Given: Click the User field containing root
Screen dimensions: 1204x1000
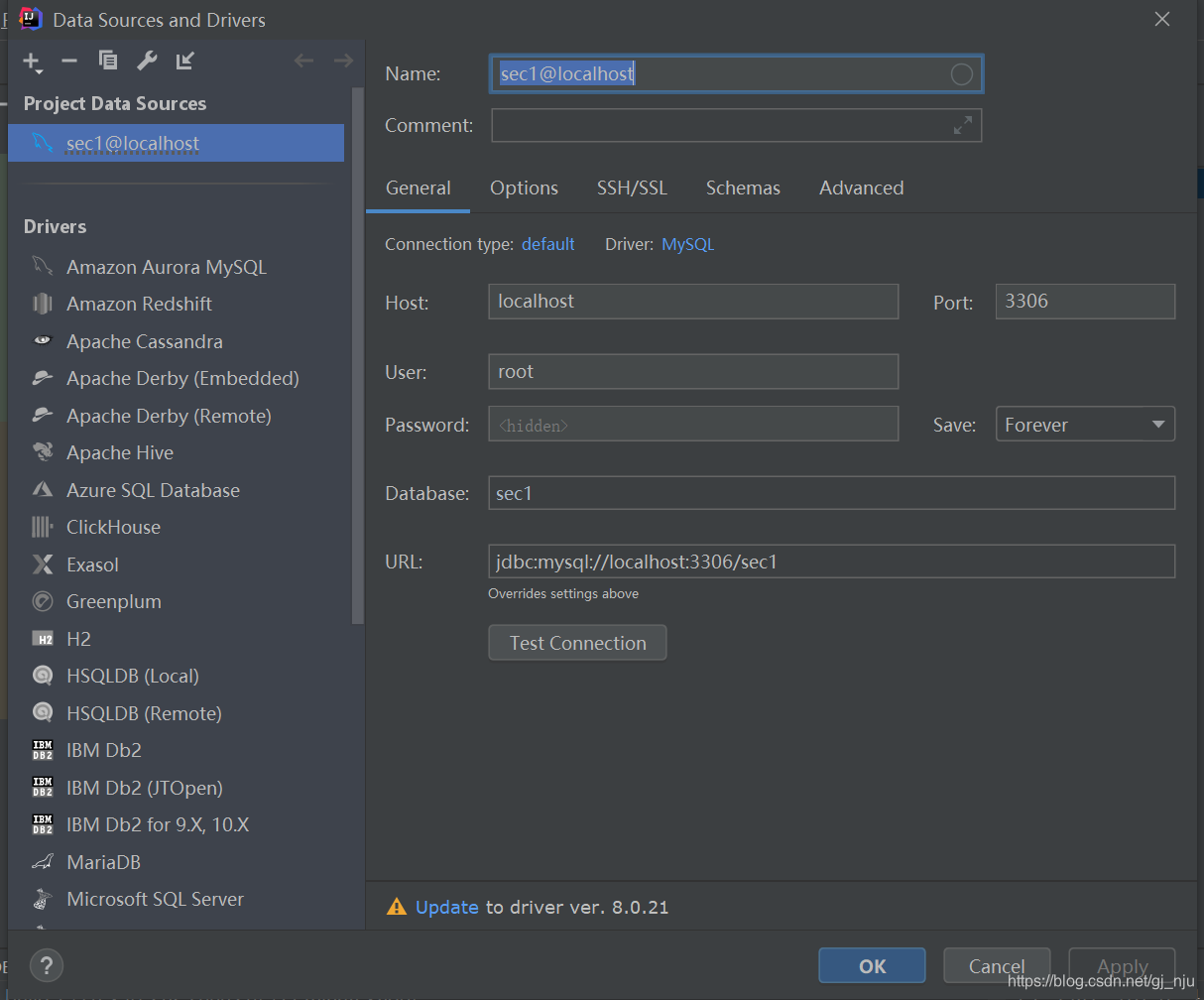Looking at the screenshot, I should pos(693,371).
